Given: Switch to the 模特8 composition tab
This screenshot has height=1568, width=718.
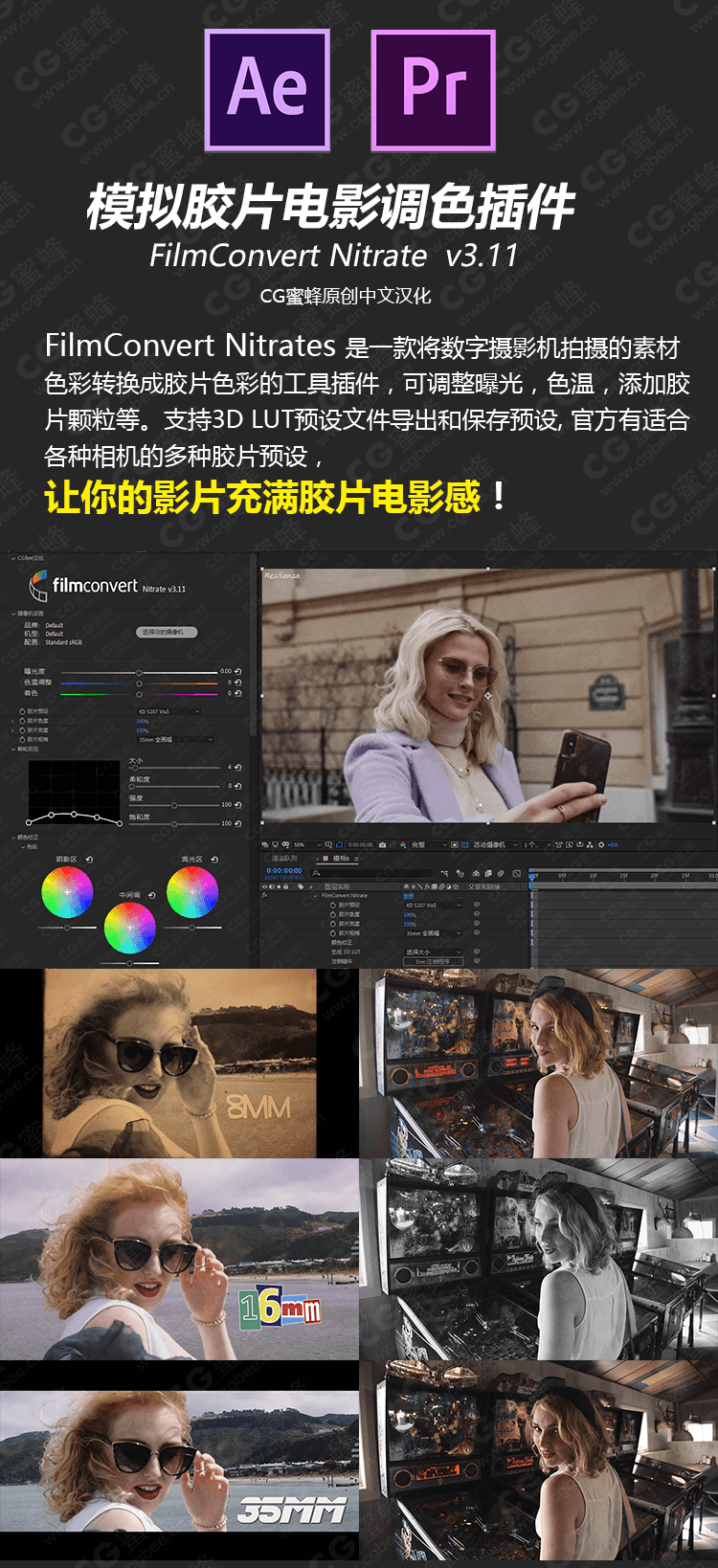Looking at the screenshot, I should [341, 859].
